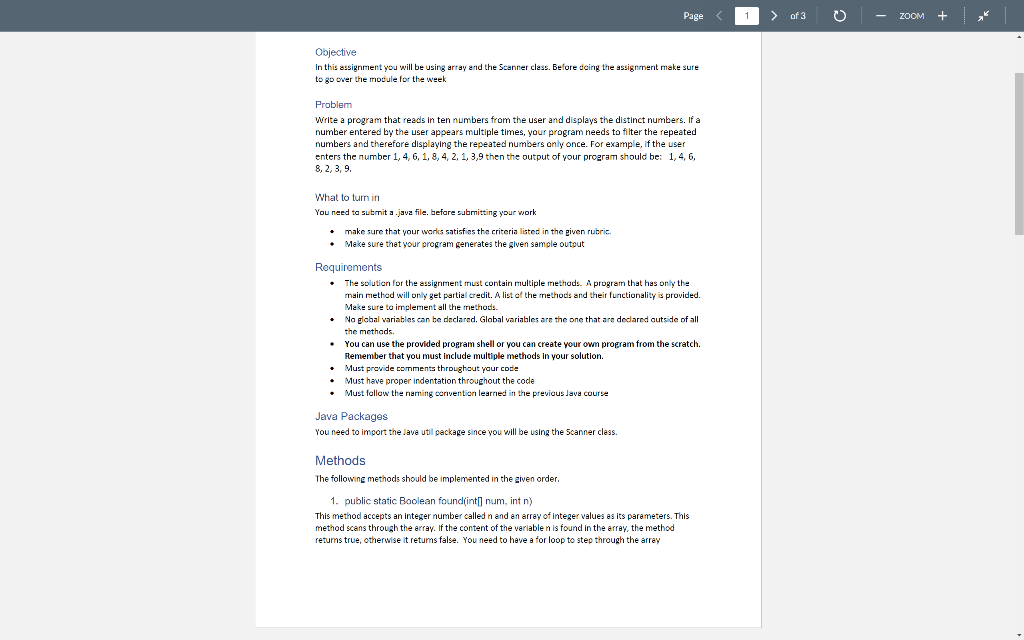Click 'You need to import the Java util package' line
The image size is (1024, 640).
tap(466, 432)
